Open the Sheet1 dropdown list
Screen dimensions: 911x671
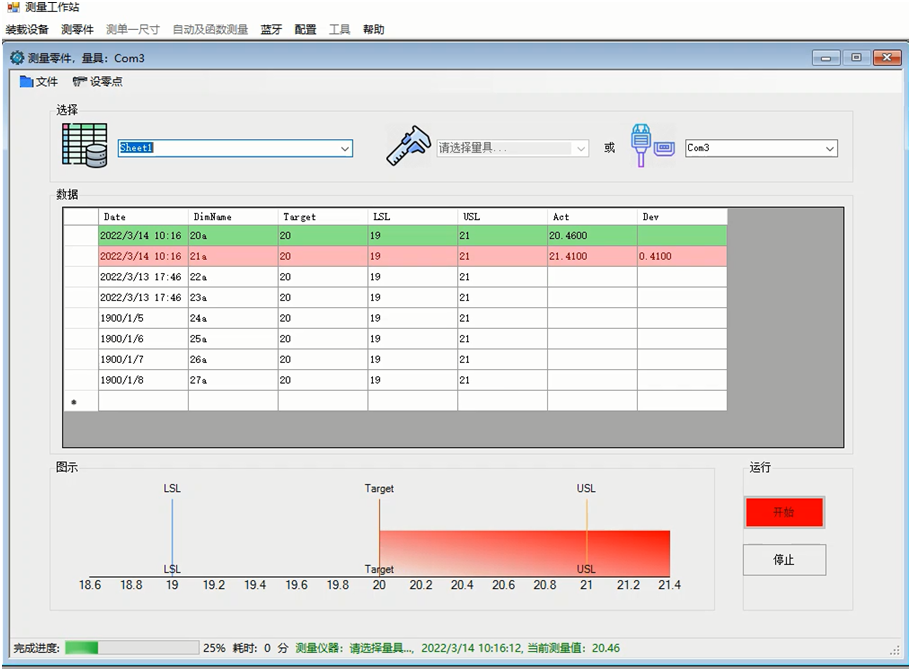pos(345,148)
